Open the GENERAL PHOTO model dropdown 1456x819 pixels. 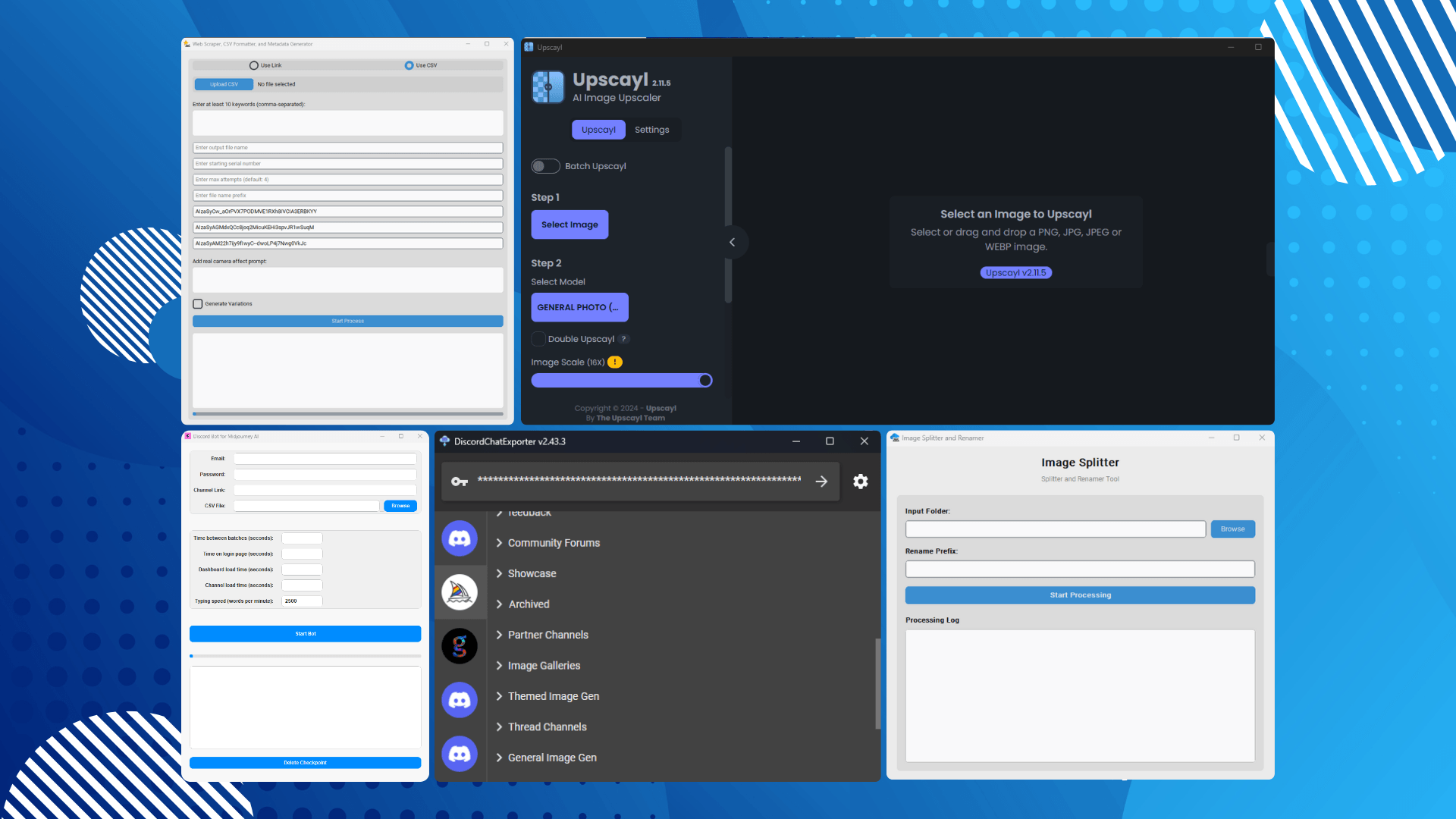pyautogui.click(x=579, y=307)
